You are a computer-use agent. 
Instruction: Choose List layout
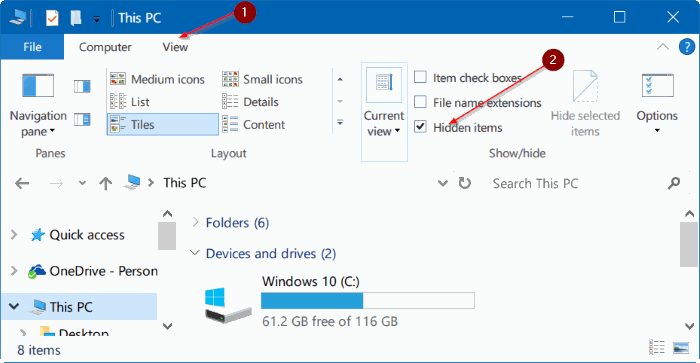click(x=130, y=102)
